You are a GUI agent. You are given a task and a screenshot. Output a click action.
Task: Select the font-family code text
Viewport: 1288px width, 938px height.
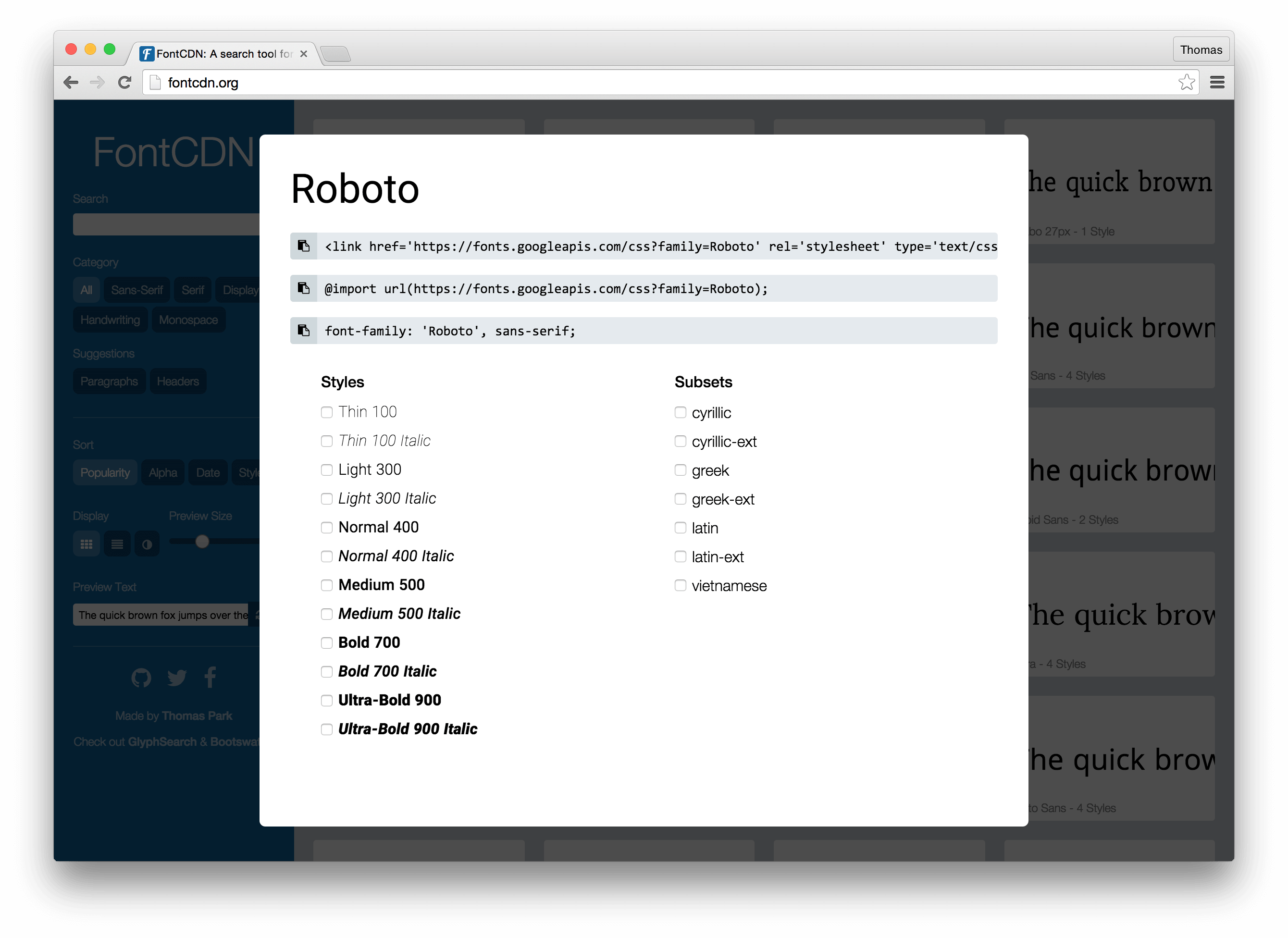point(657,331)
